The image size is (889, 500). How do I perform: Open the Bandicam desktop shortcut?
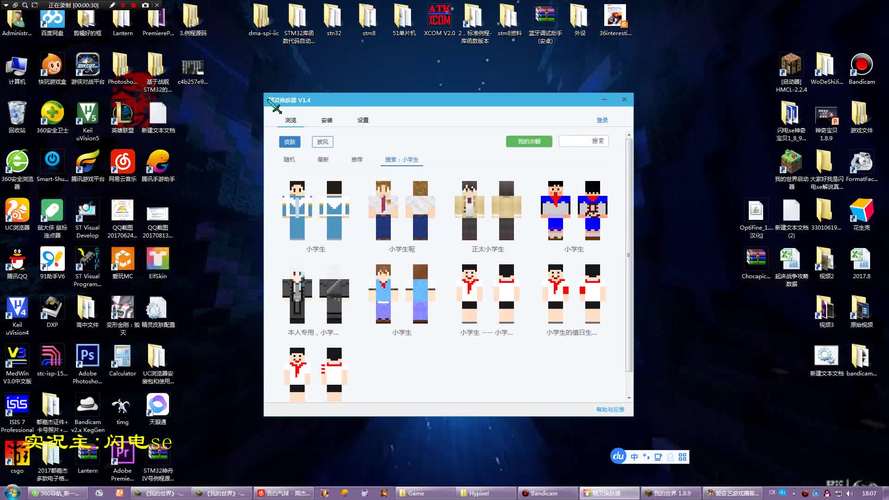861,69
